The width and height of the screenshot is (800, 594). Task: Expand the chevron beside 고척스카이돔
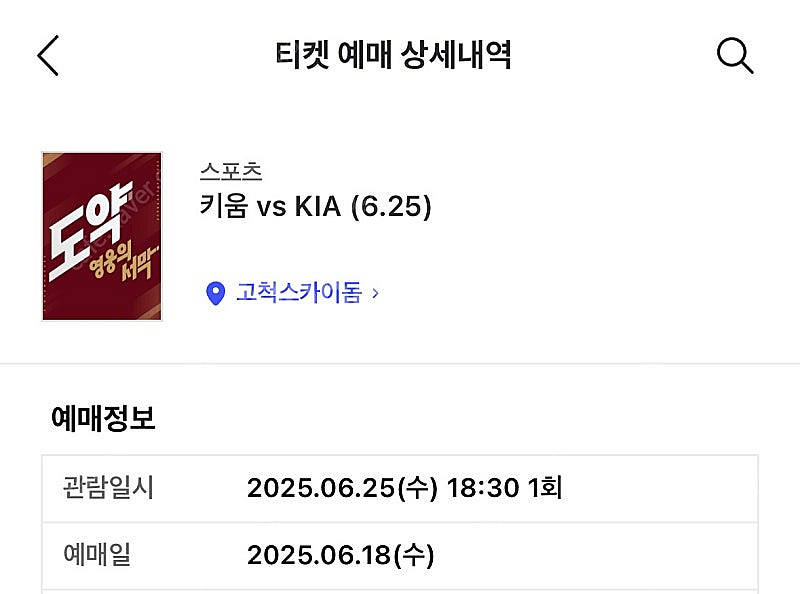(x=375, y=293)
